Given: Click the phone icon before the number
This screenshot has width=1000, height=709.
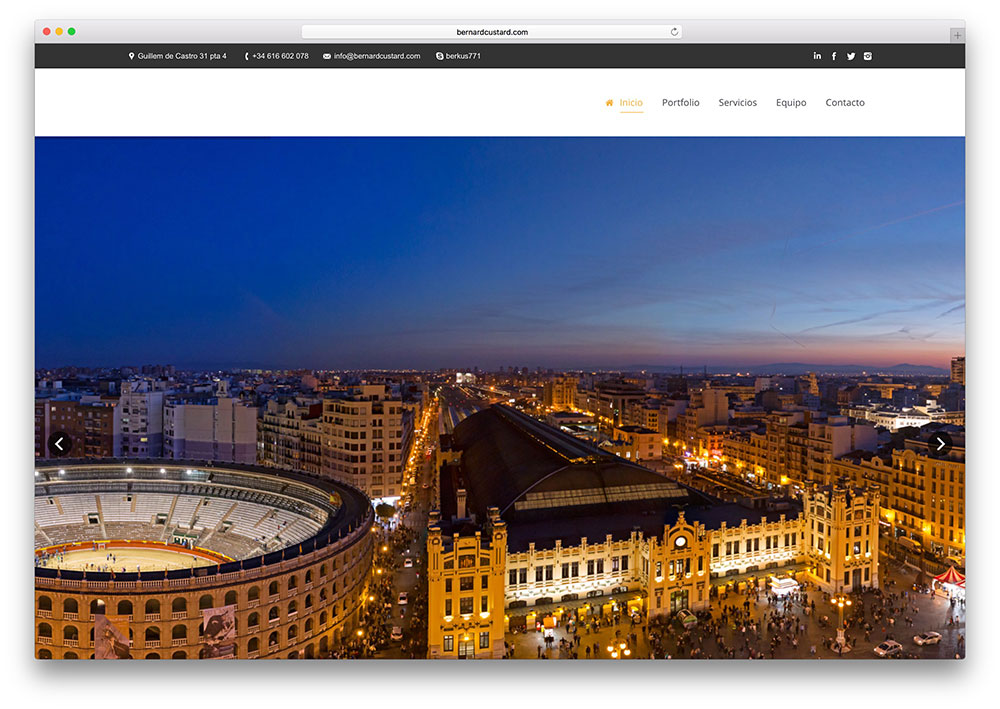Looking at the screenshot, I should coord(247,56).
